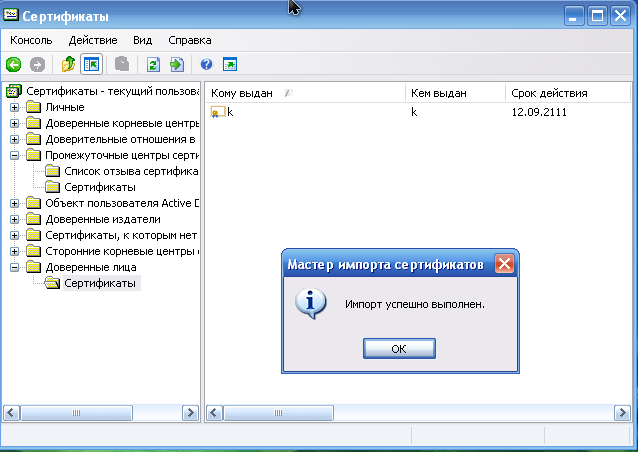
Task: Click Импорт успешно выполнен message text
Action: pyautogui.click(x=415, y=304)
